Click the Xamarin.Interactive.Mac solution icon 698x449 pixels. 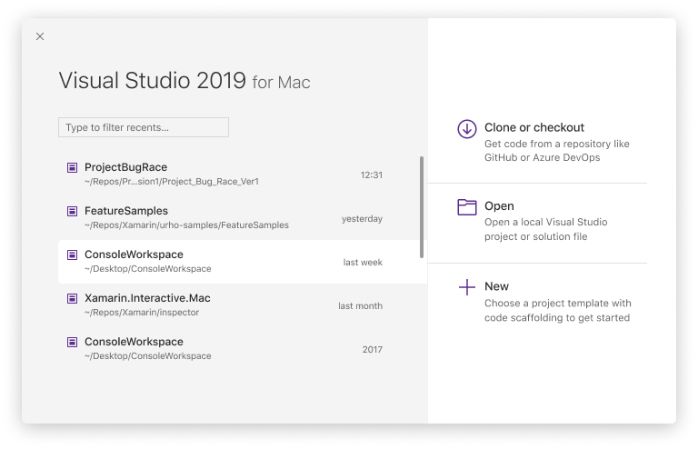click(x=72, y=298)
